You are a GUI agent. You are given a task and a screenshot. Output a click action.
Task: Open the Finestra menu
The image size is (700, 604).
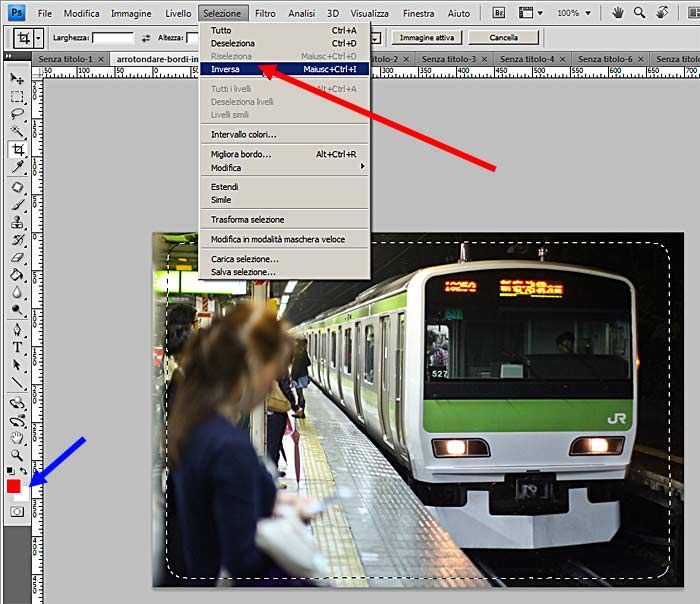click(418, 13)
